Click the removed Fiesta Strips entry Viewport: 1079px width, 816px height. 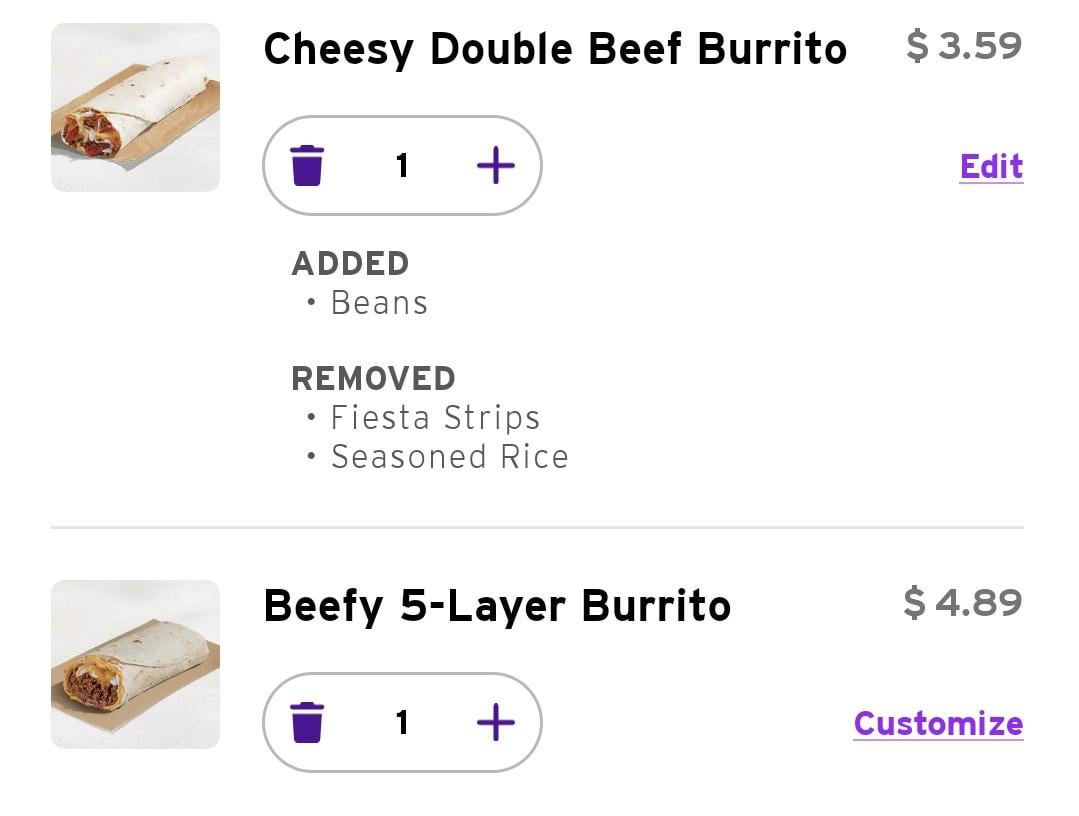point(435,418)
